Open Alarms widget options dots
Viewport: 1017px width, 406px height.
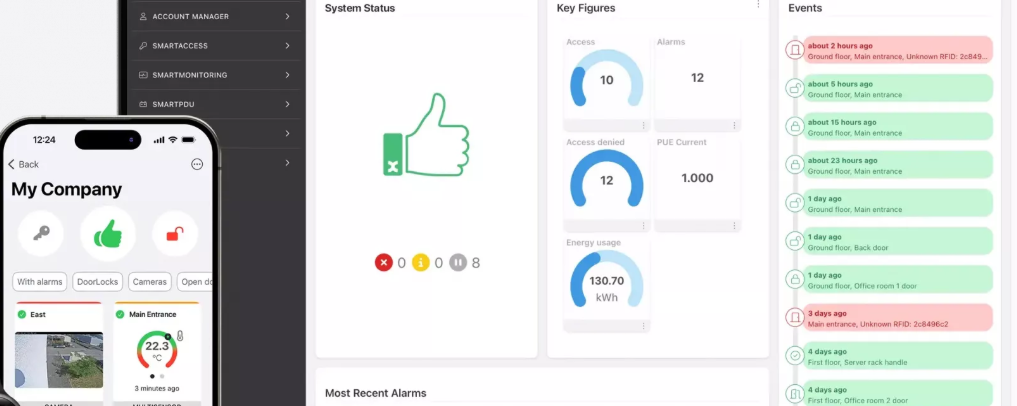[734, 126]
